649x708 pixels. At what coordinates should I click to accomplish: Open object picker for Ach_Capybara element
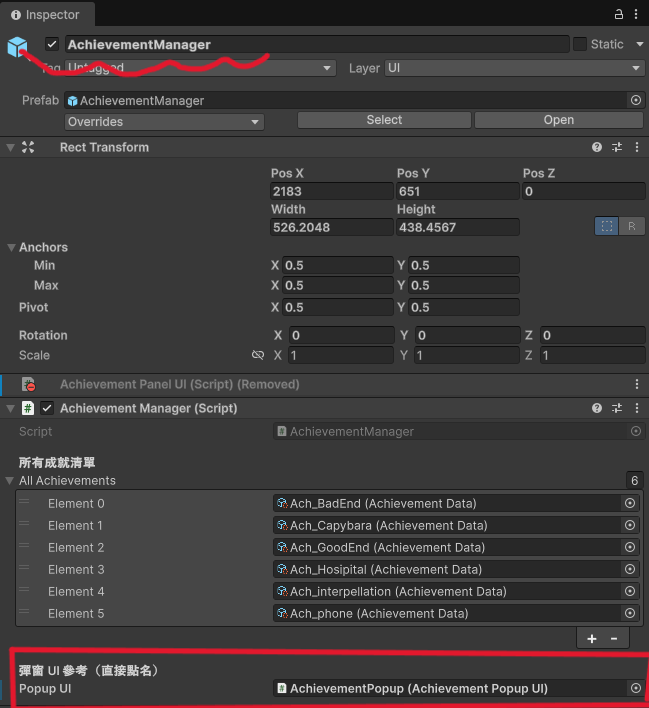(630, 525)
